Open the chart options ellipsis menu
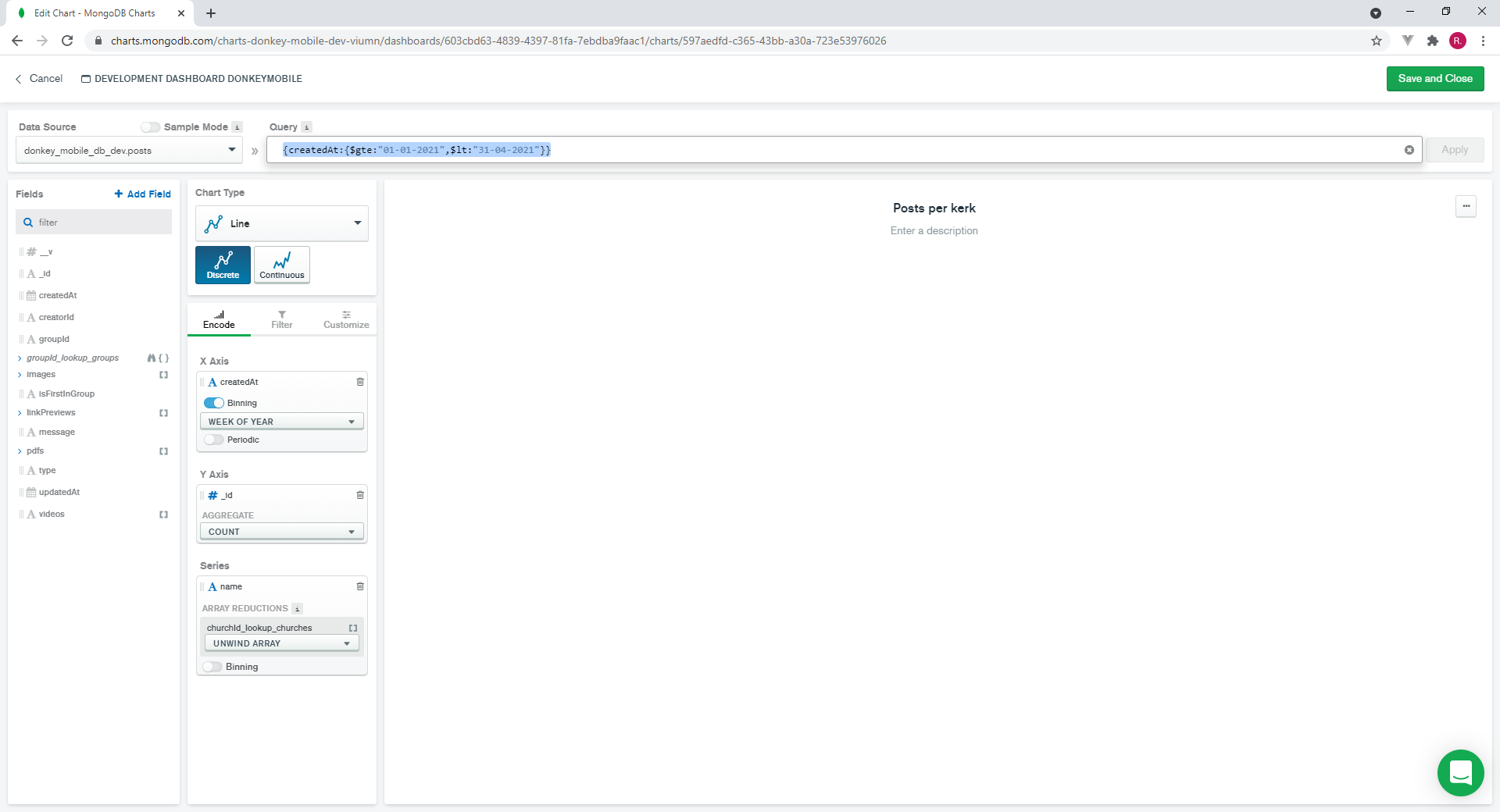The image size is (1500, 812). (1466, 206)
